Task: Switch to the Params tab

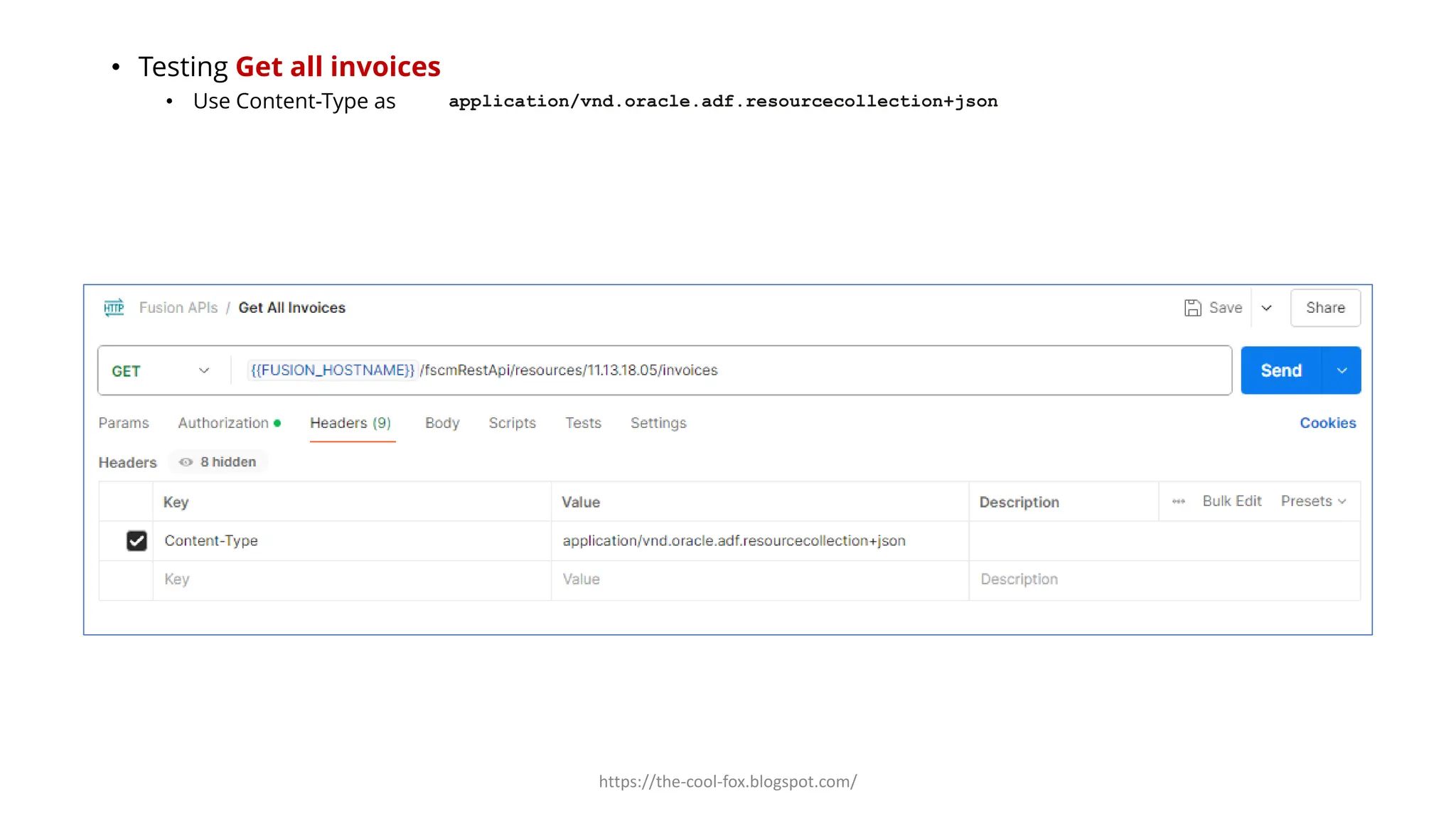Action: pyautogui.click(x=124, y=423)
